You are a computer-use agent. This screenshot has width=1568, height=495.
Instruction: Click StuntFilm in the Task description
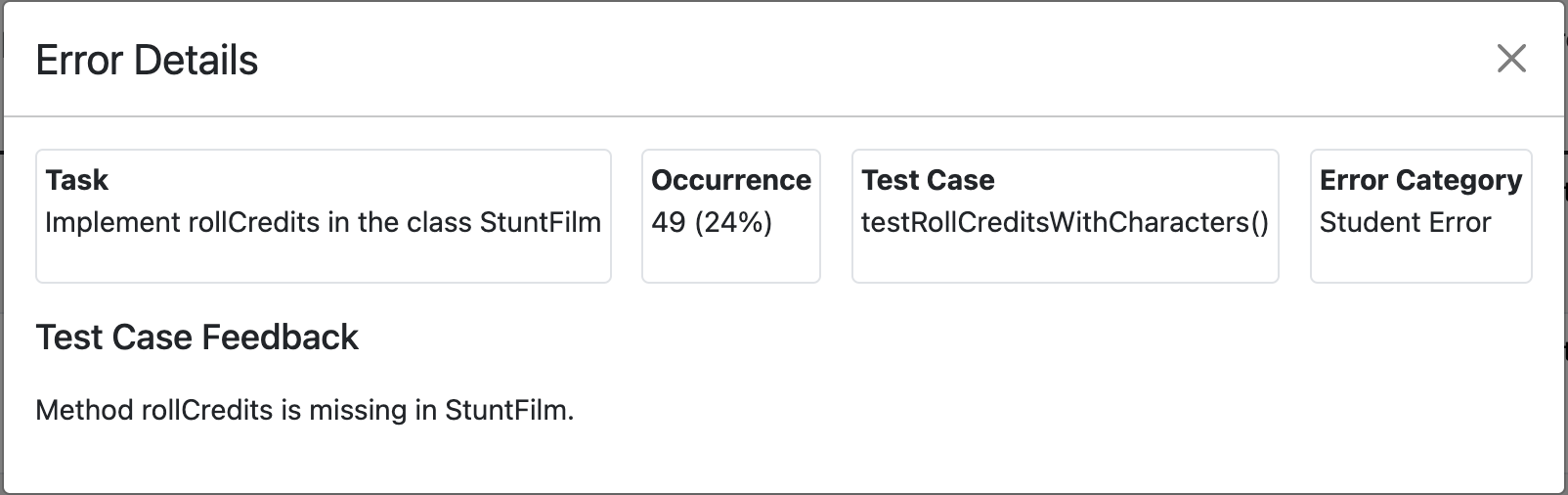tap(540, 223)
